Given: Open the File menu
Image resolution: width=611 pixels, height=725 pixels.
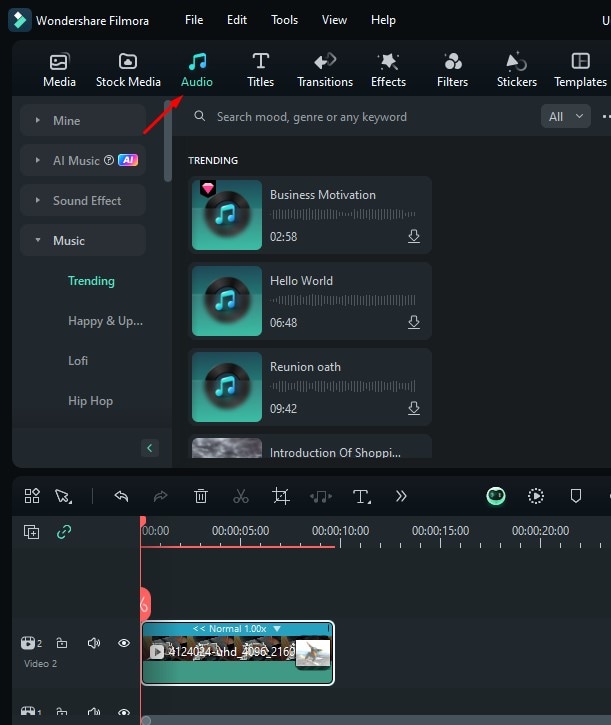Looking at the screenshot, I should coord(194,20).
